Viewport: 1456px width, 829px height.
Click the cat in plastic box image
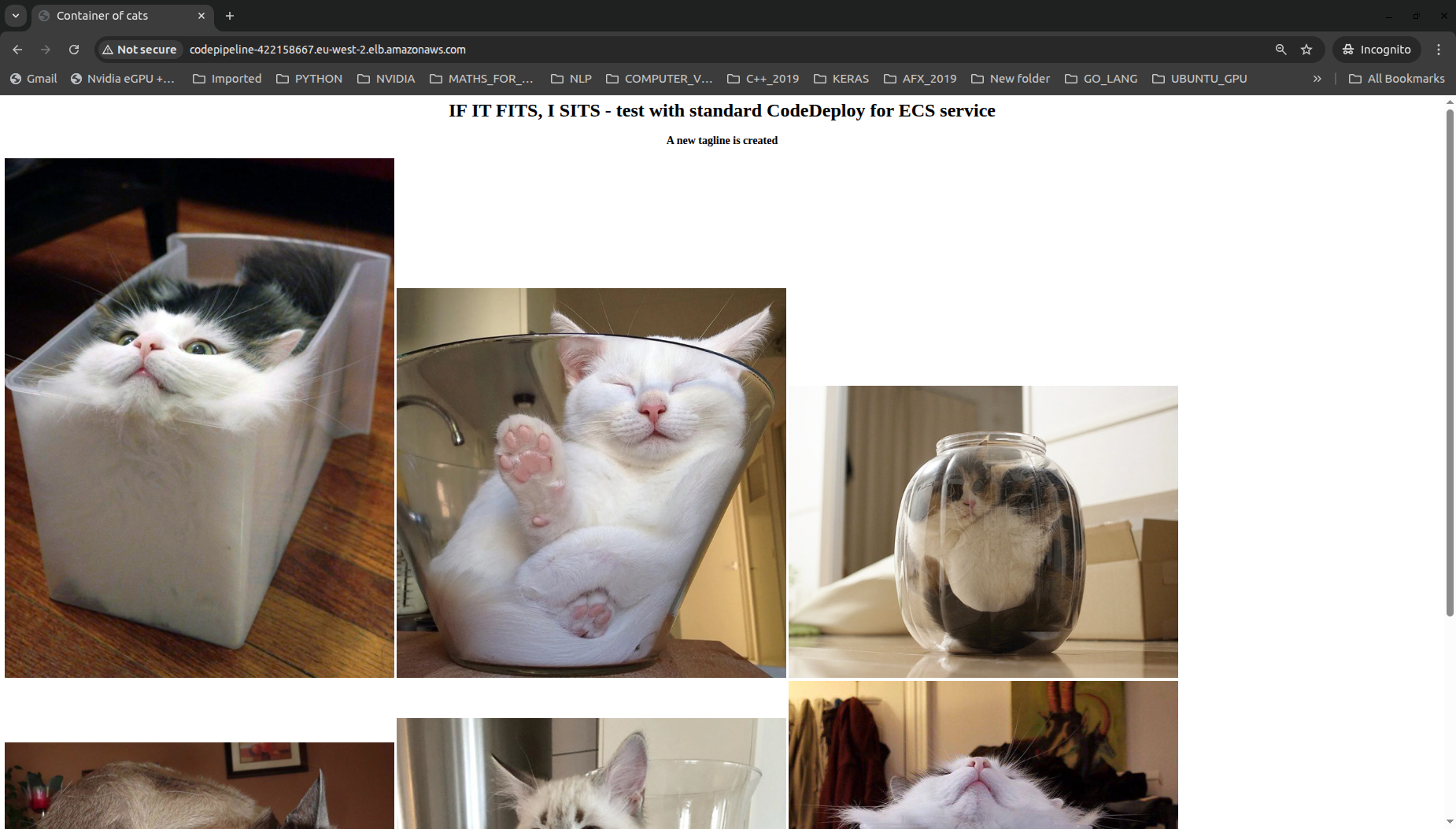199,418
